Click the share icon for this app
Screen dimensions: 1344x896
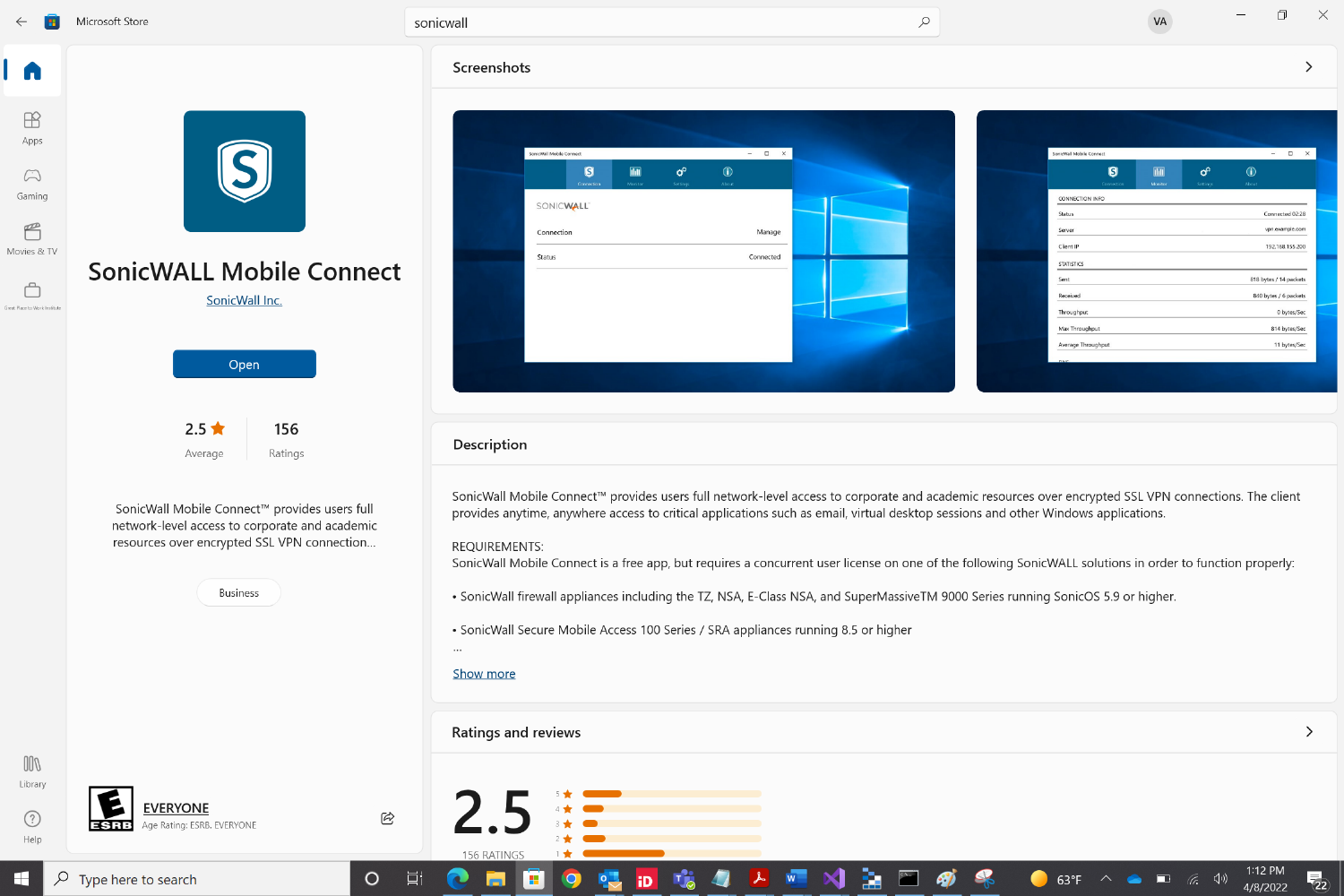tap(387, 818)
